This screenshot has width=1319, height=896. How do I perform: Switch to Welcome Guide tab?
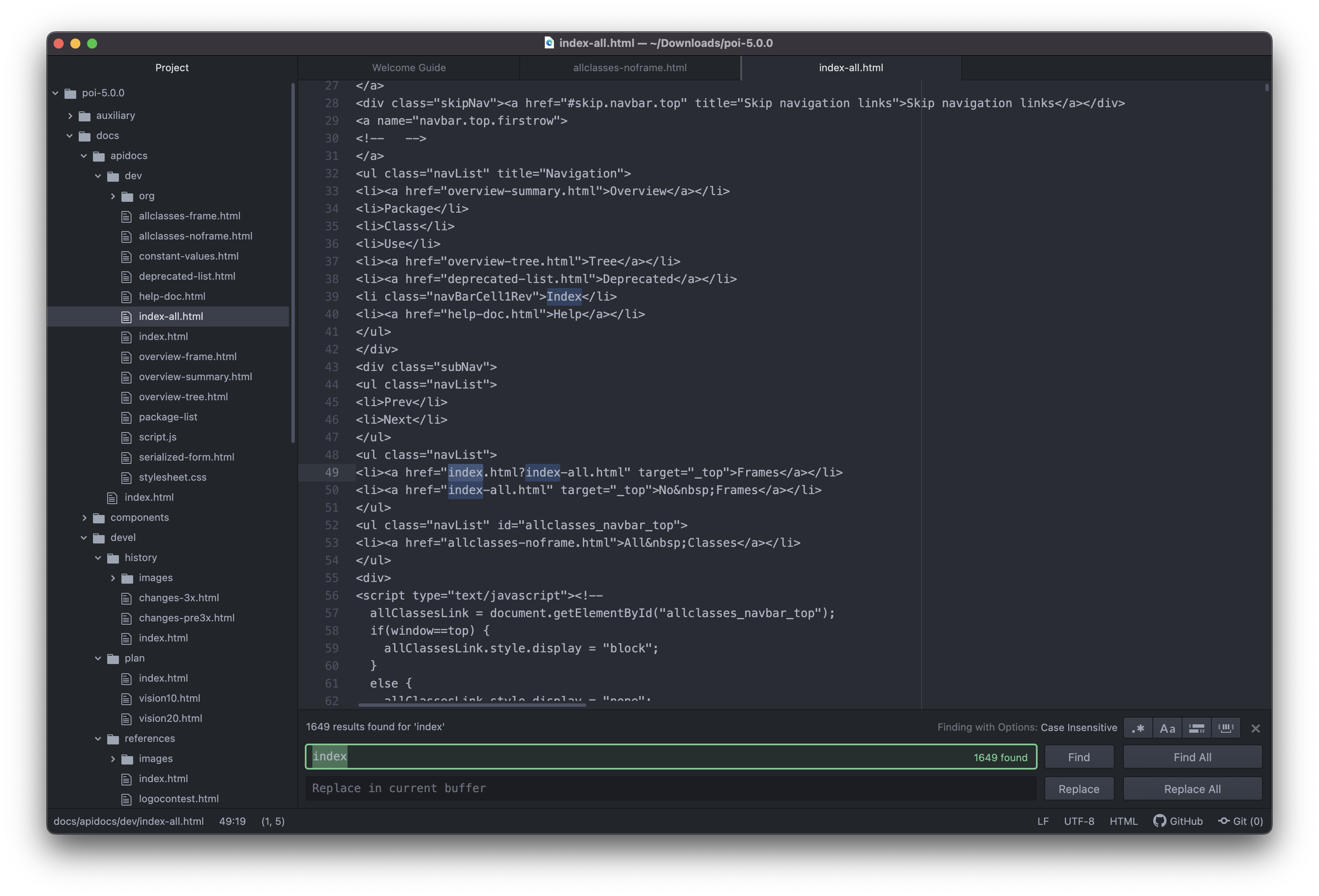click(x=409, y=67)
